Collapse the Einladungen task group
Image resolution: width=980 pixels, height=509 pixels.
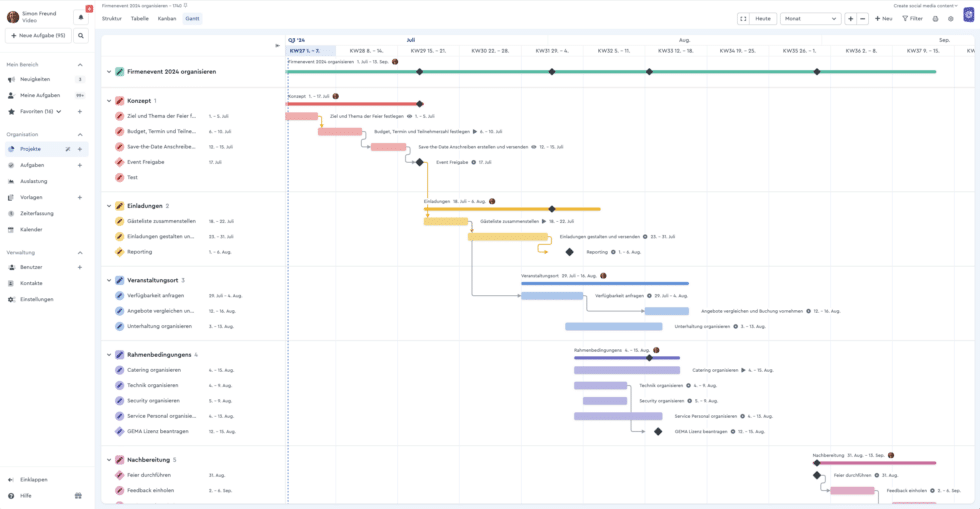[x=108, y=206]
